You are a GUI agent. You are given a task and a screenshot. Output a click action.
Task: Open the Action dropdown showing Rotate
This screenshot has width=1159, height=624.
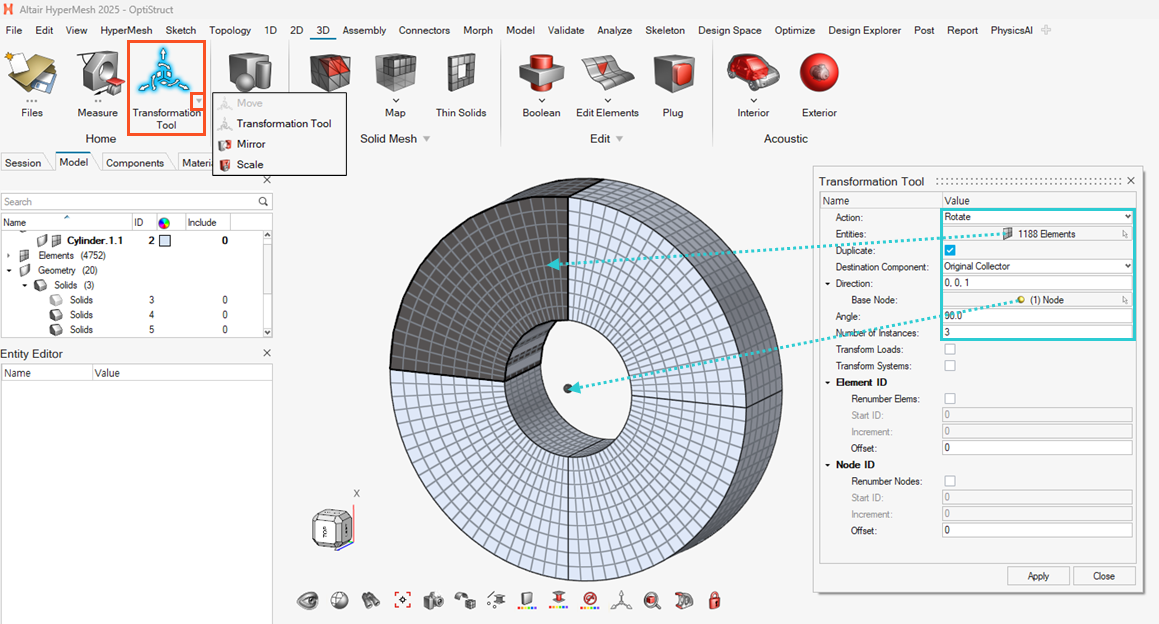(1037, 217)
